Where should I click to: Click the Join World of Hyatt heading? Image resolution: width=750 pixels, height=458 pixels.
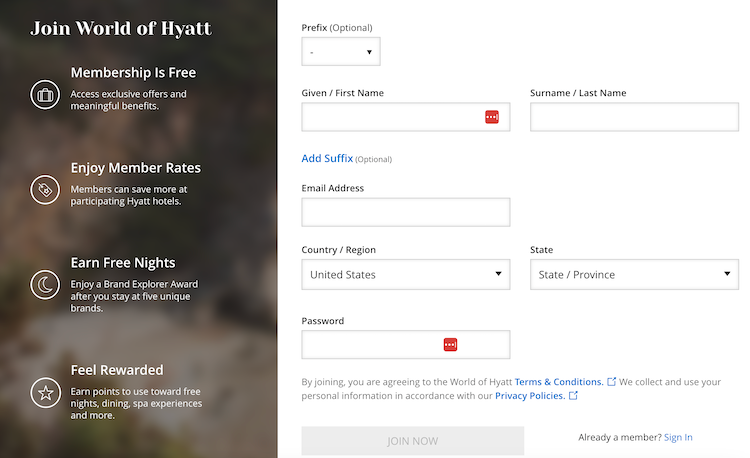[x=121, y=29]
